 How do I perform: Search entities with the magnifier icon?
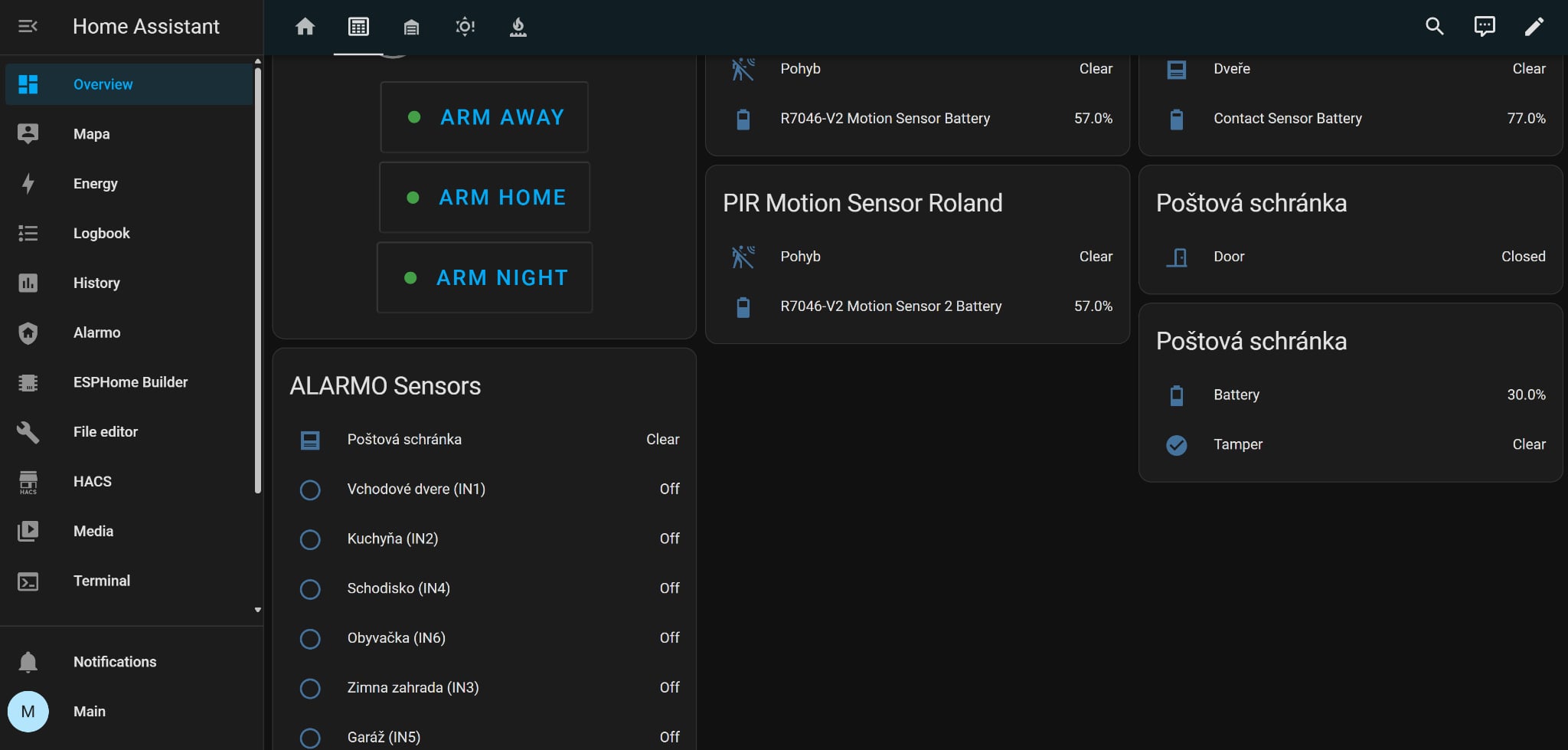tap(1434, 27)
